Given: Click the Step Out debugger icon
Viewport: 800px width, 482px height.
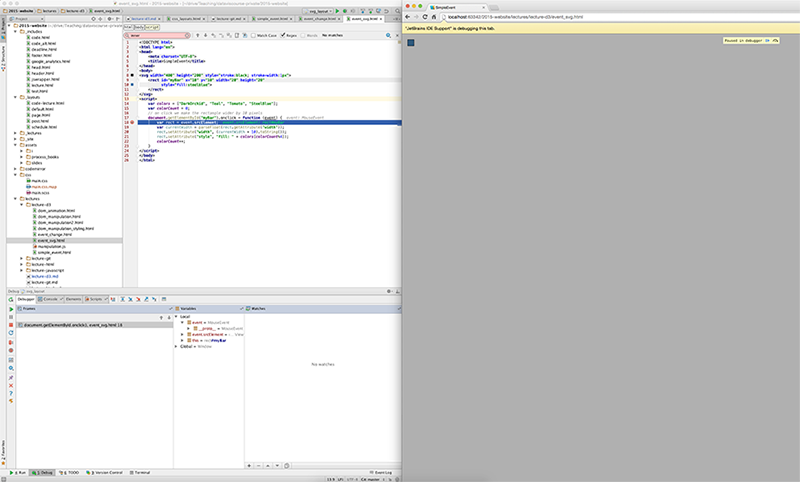Looking at the screenshot, I should click(x=146, y=299).
